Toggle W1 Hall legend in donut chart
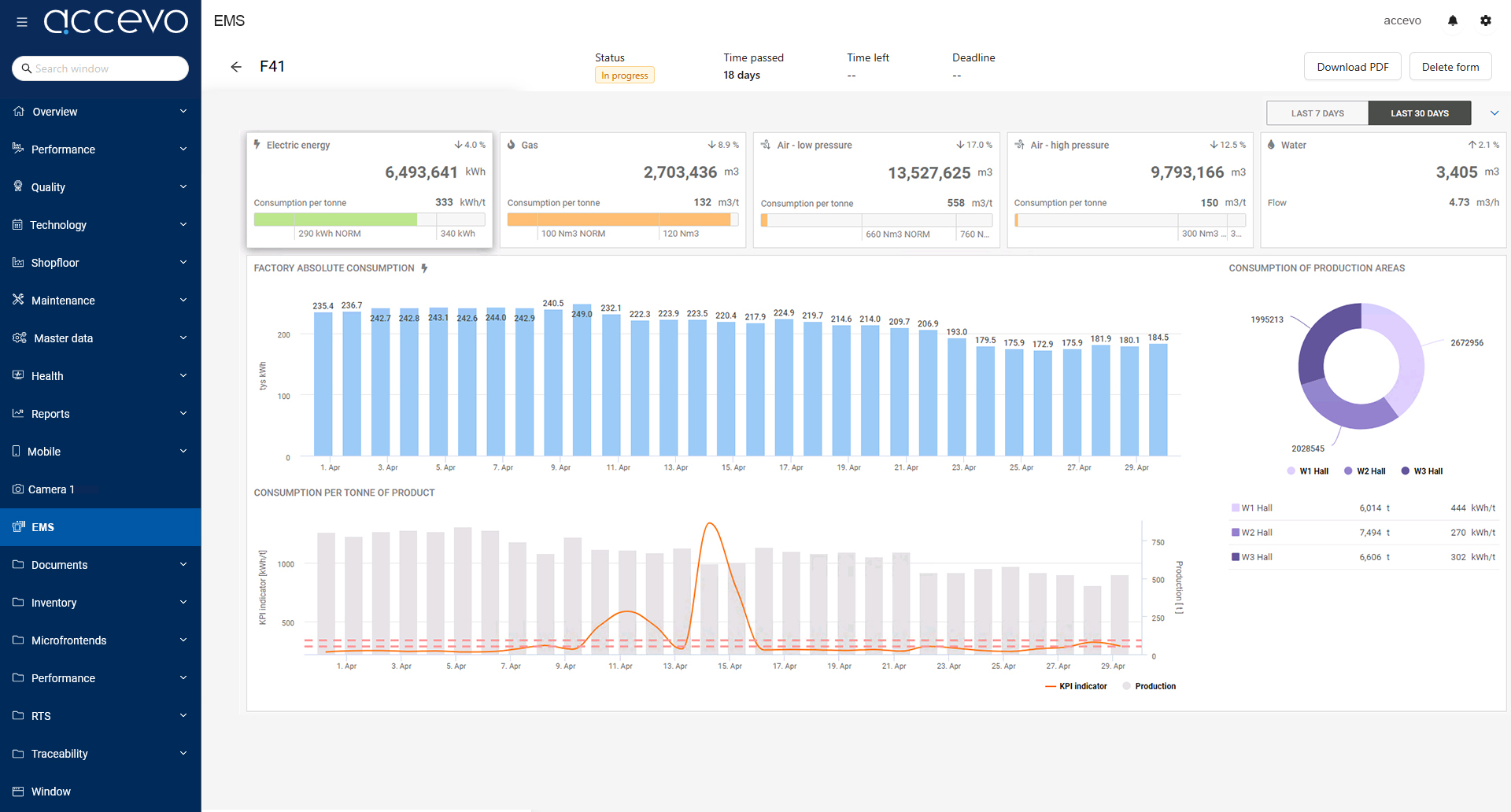The image size is (1511, 812). tap(1308, 471)
